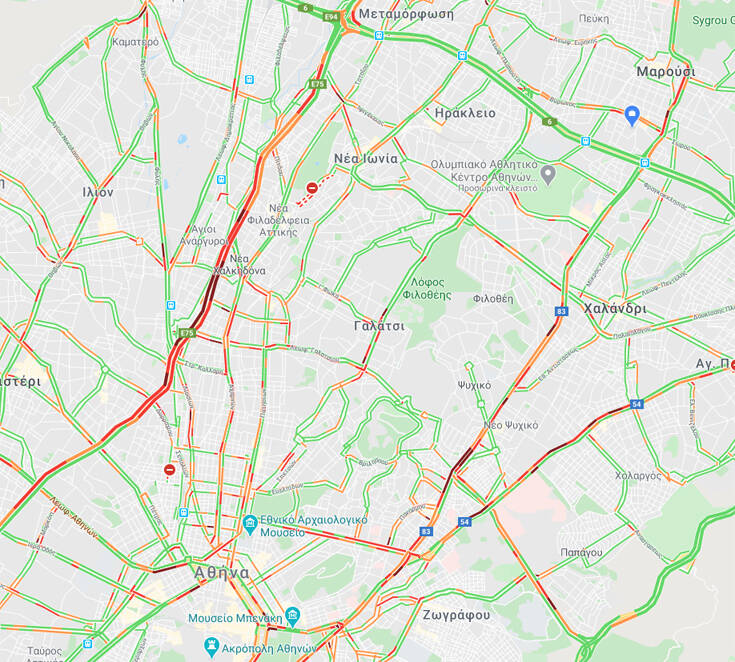Select the transit station icon above Ταύρος
This screenshot has width=735, height=662.
click(x=87, y=644)
